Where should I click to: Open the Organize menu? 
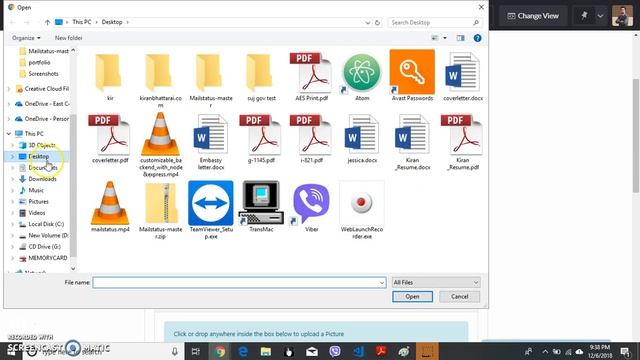click(26, 38)
